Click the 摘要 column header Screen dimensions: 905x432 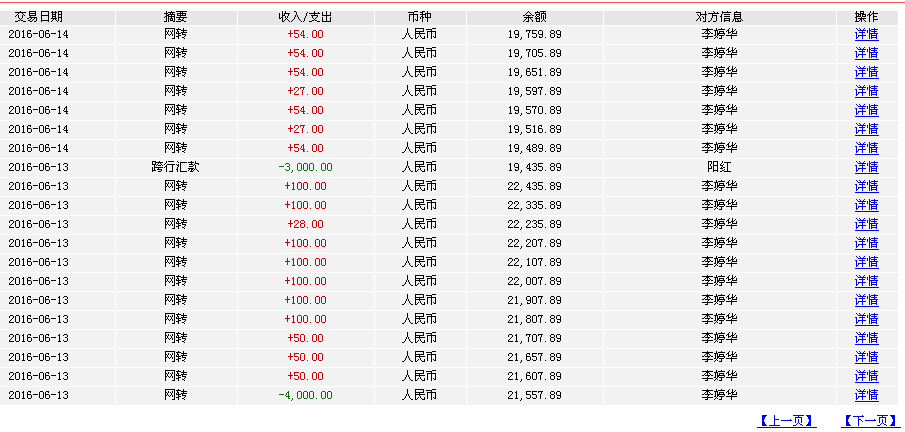tap(175, 17)
